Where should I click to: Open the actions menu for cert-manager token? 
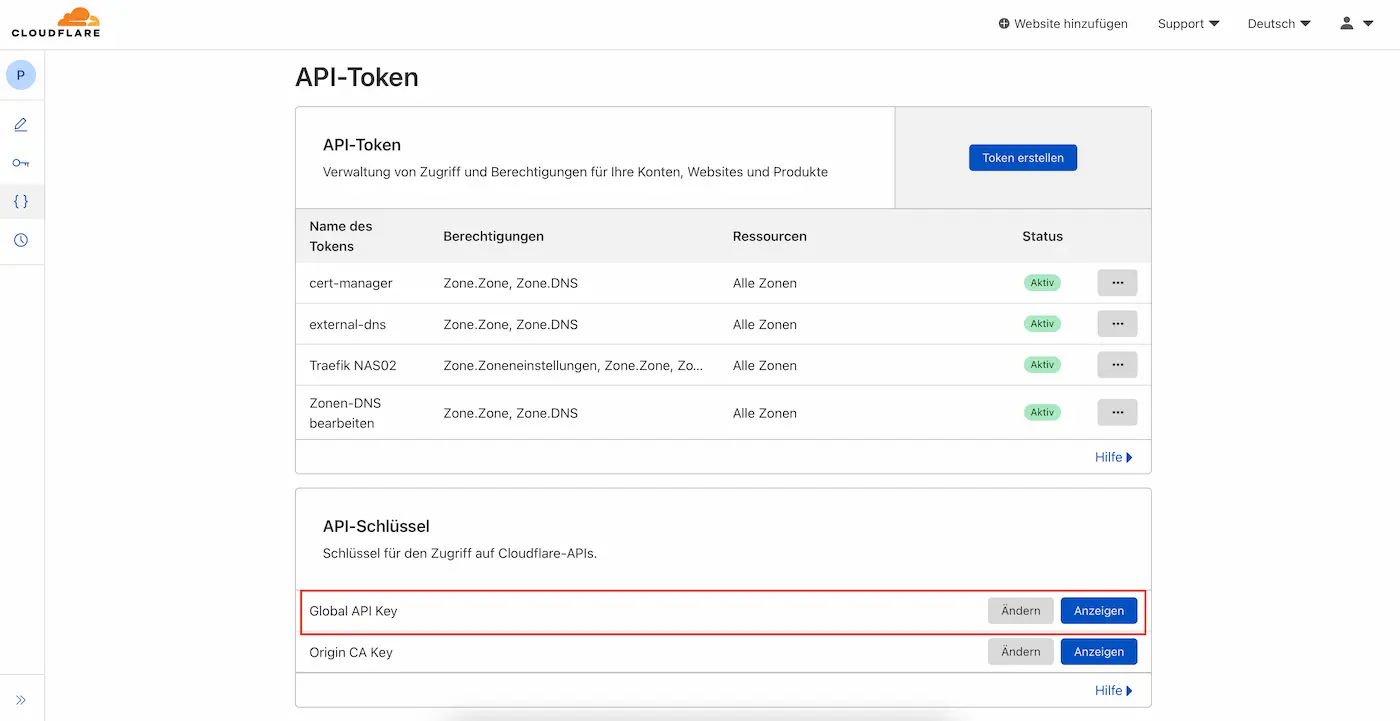(x=1117, y=282)
